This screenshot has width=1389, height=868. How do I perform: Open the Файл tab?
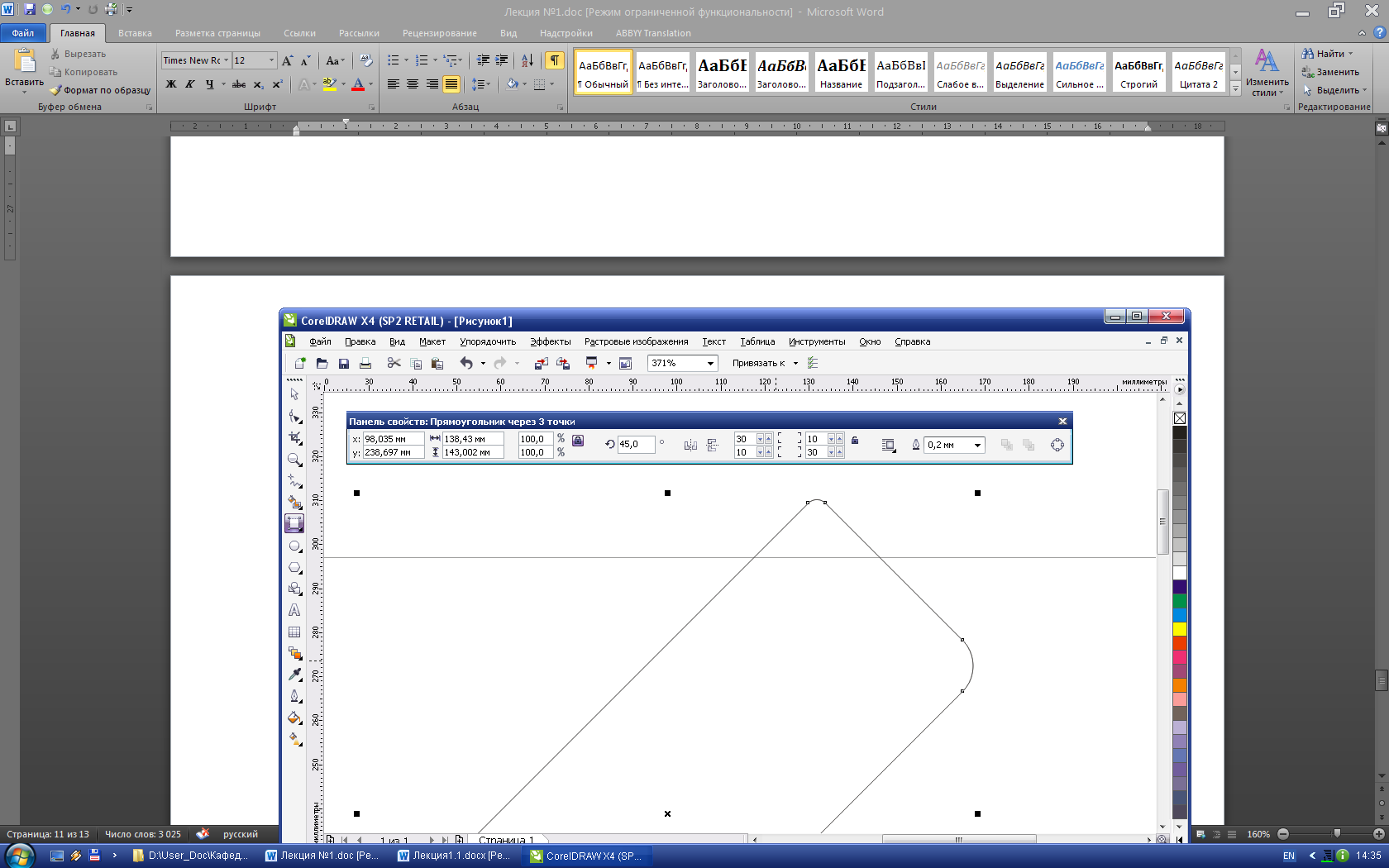pos(23,33)
